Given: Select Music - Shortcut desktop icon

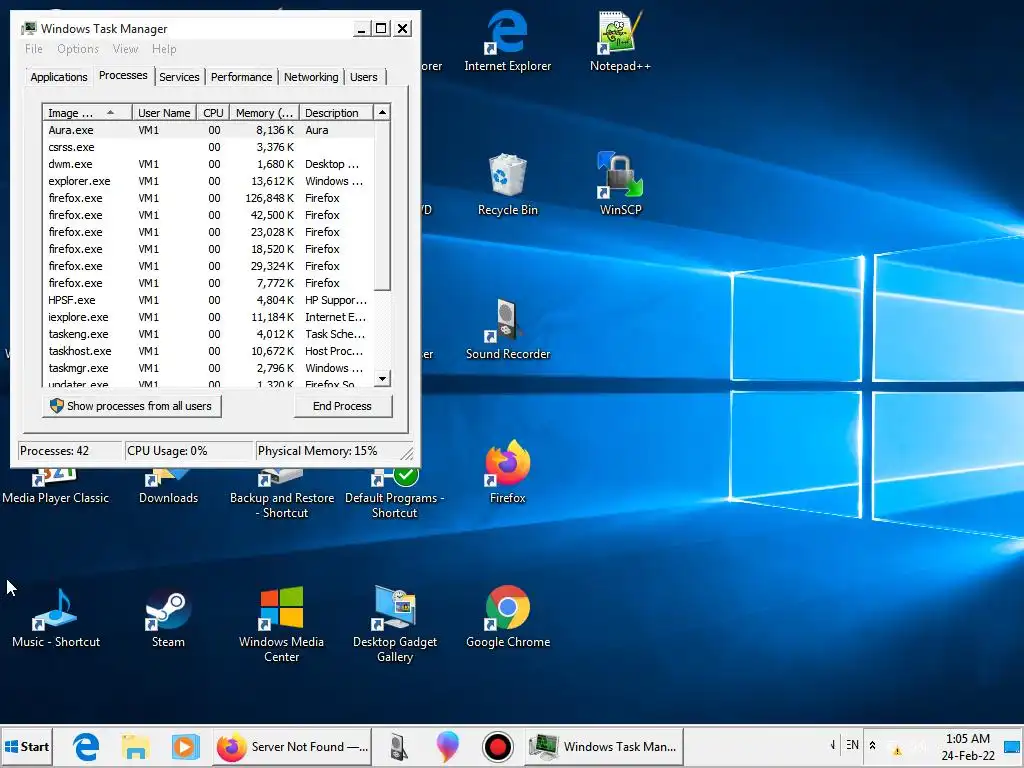Looking at the screenshot, I should [56, 616].
